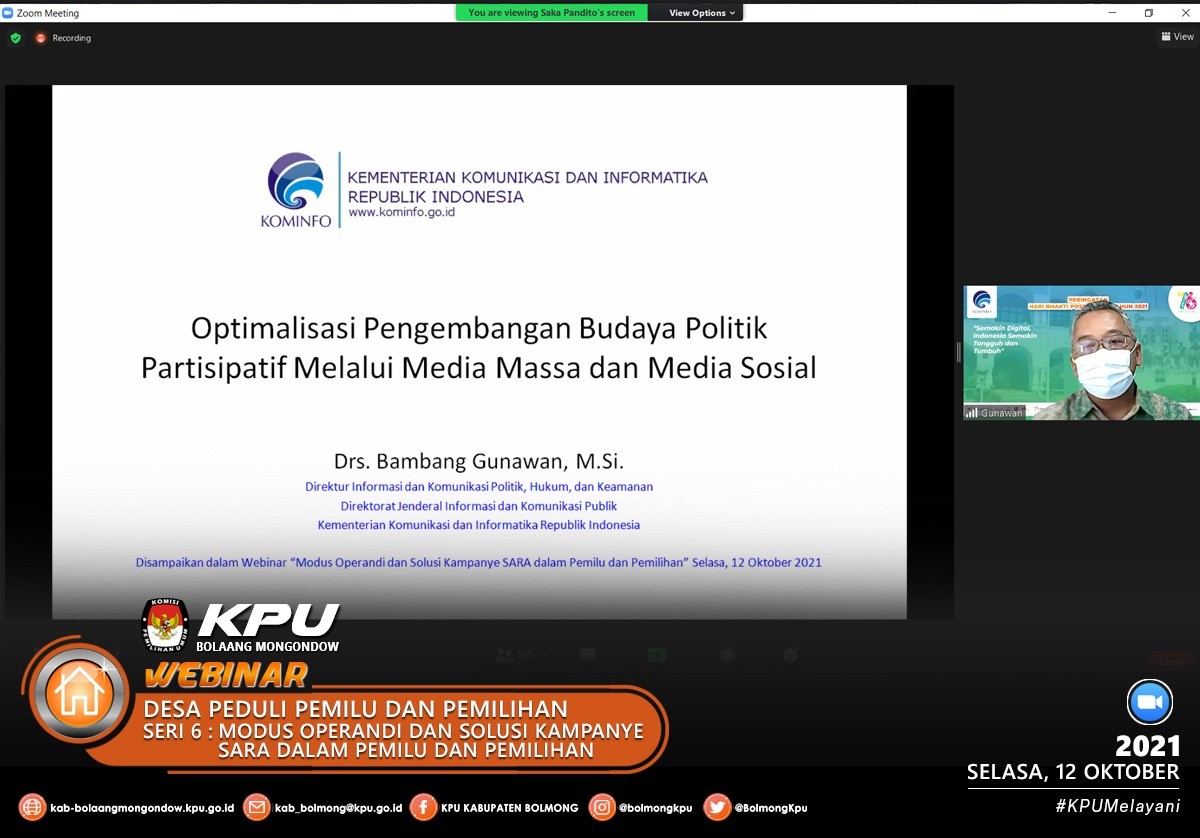The image size is (1200, 838).
Task: Click the www.kominfo.go.id link on slide
Action: [x=401, y=212]
